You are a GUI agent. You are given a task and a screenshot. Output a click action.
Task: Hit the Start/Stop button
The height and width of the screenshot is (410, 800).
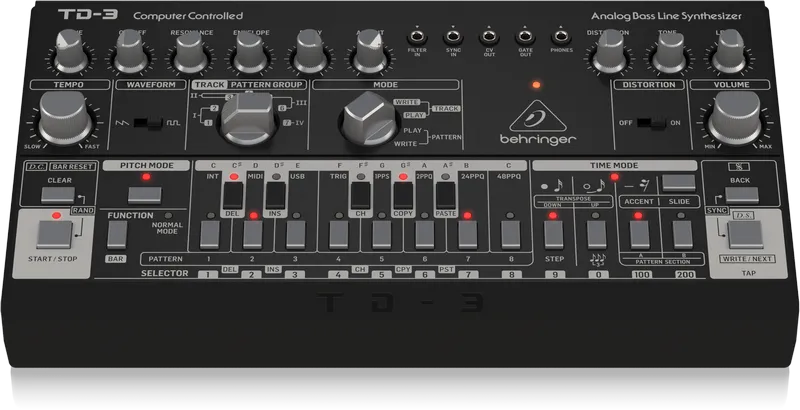[55, 235]
